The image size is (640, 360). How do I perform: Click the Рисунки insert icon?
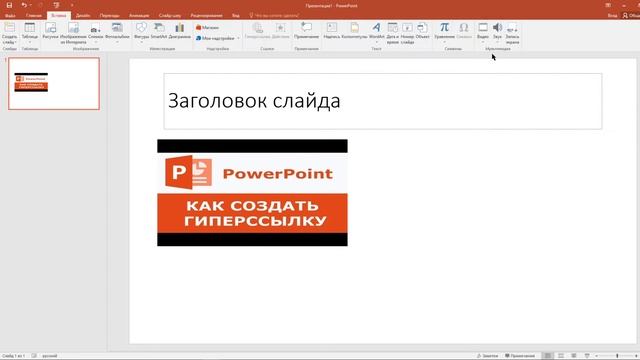pos(50,31)
